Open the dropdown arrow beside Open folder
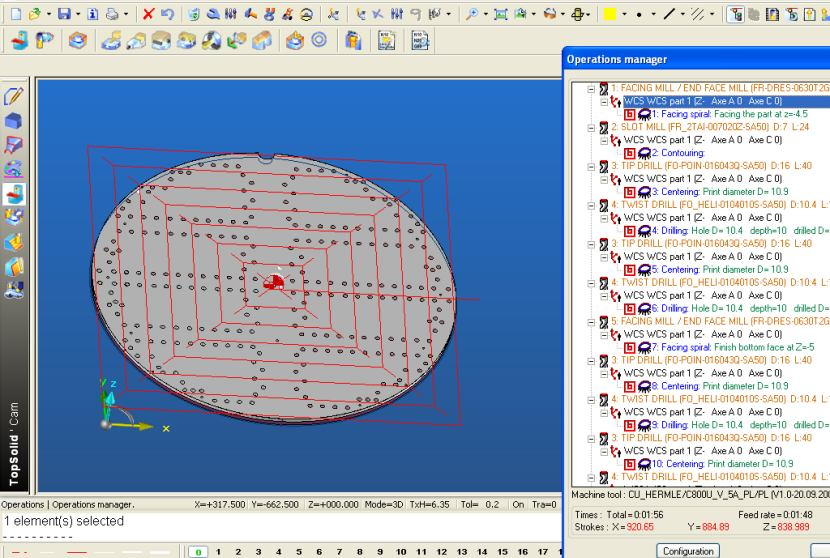The height and width of the screenshot is (558, 830). coord(49,14)
